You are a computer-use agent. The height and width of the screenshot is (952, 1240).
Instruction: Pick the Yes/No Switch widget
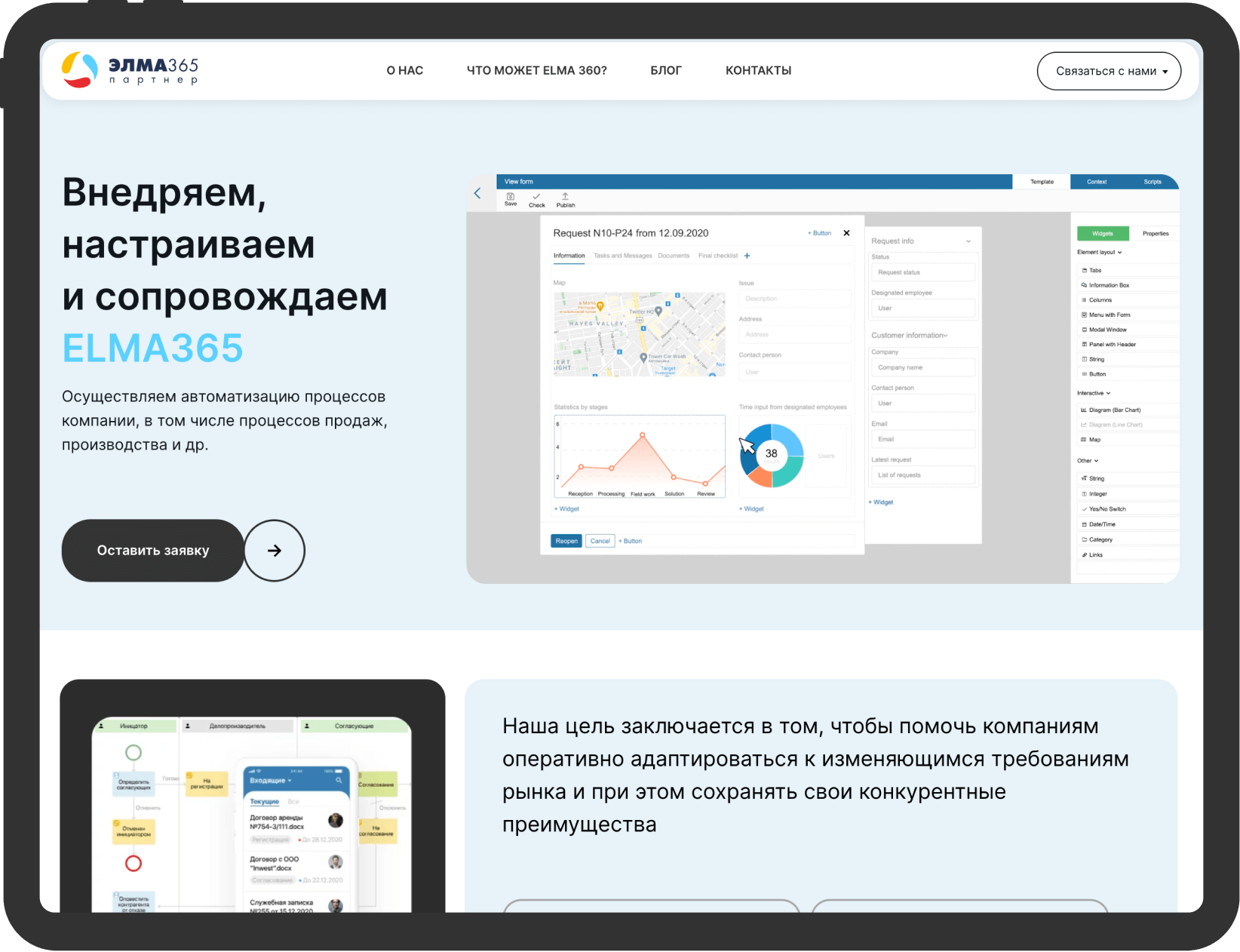tap(1128, 509)
